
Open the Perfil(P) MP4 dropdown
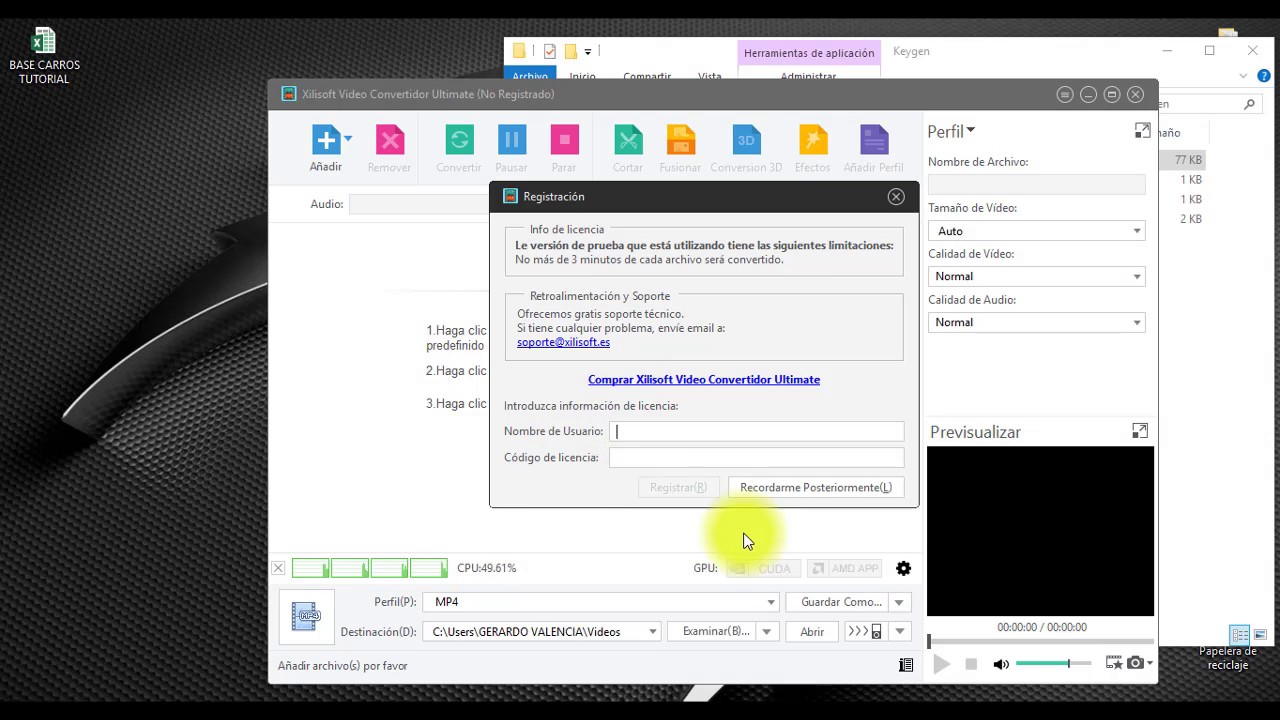click(x=601, y=602)
